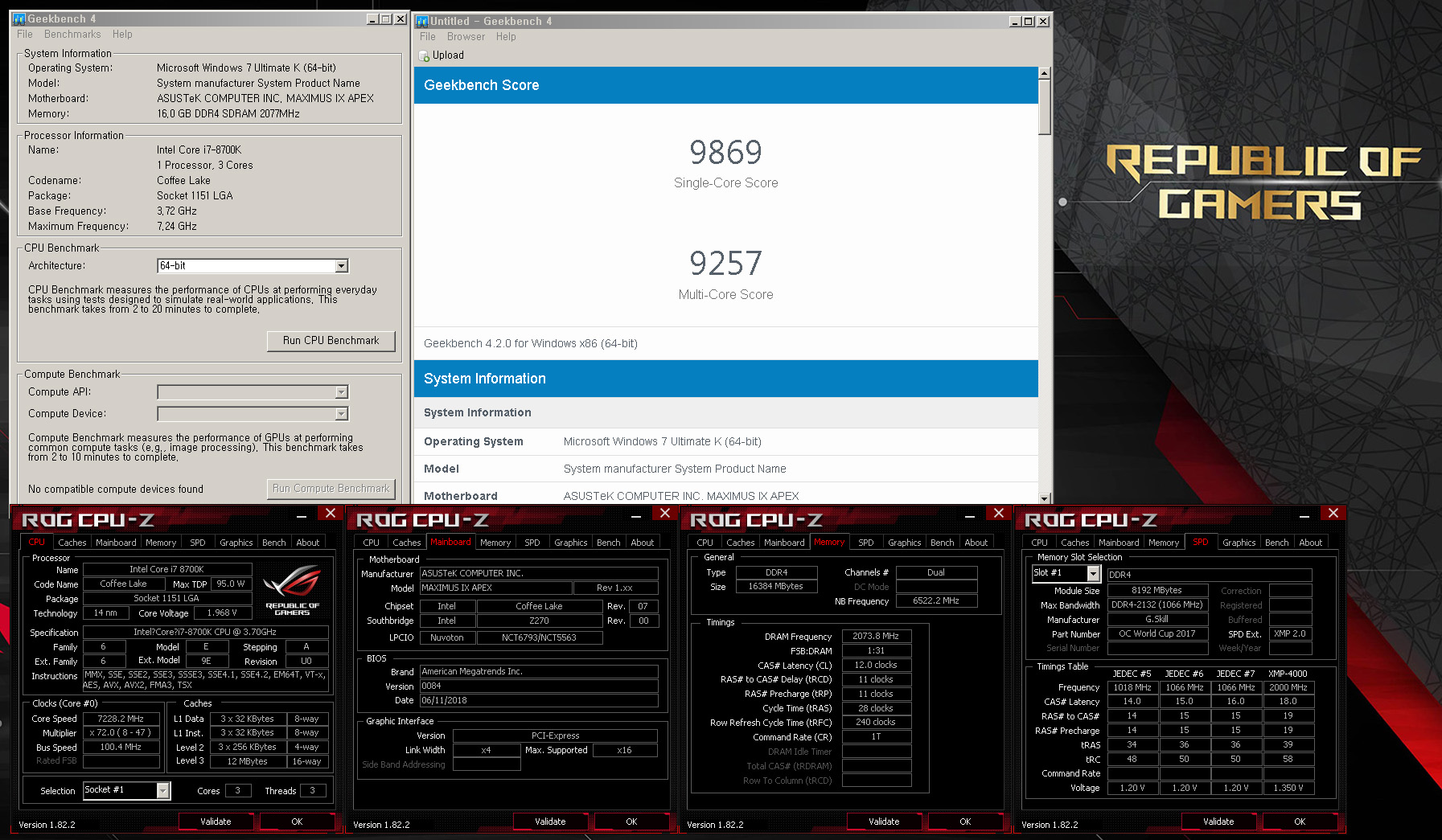This screenshot has height=840, width=1442.
Task: Click ROG logo in CPU-Z CPU tab
Action: 292,590
